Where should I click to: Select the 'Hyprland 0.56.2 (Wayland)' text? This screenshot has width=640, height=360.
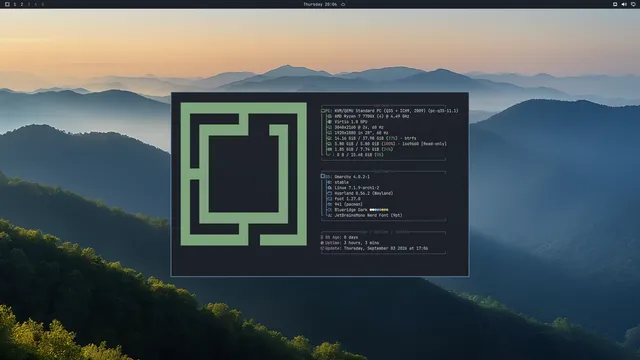364,193
